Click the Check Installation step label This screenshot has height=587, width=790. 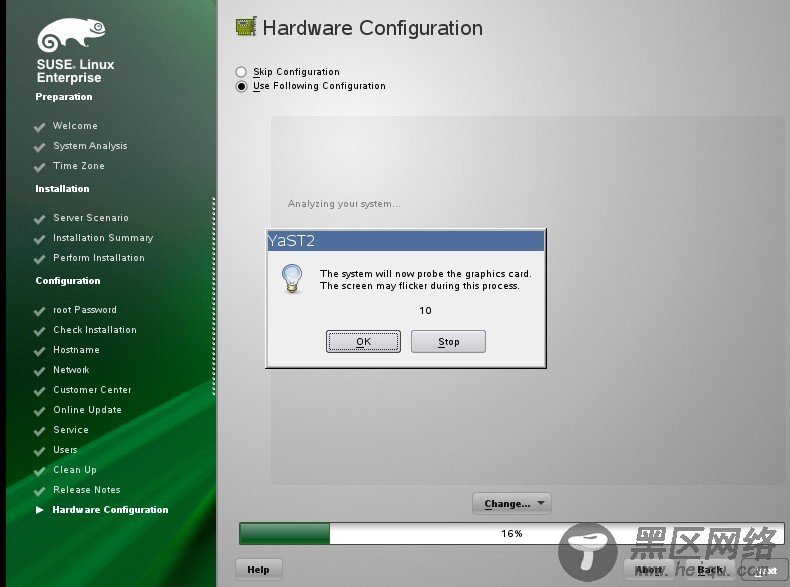(x=95, y=330)
